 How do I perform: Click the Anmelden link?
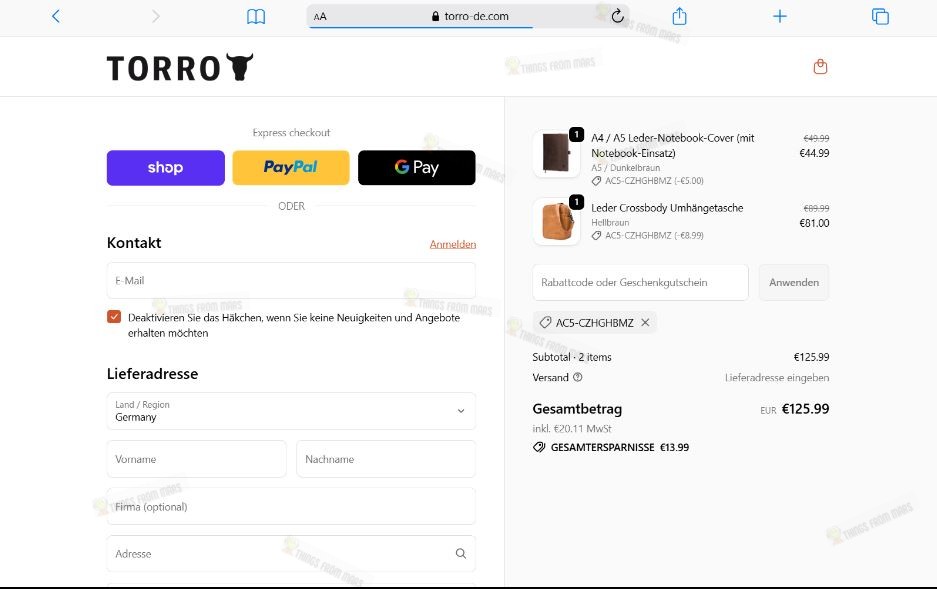tap(452, 243)
